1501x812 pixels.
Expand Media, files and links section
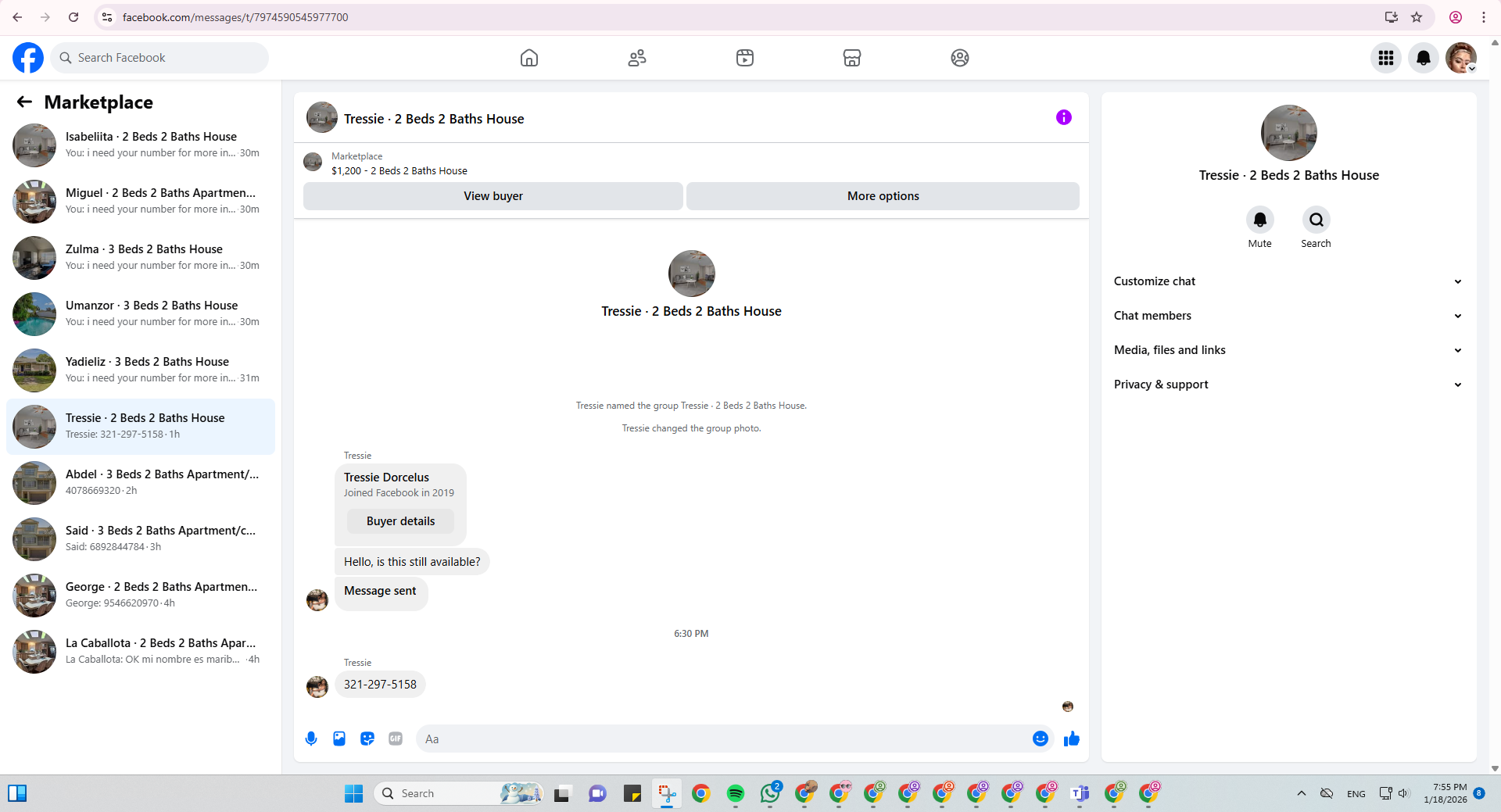[1289, 350]
